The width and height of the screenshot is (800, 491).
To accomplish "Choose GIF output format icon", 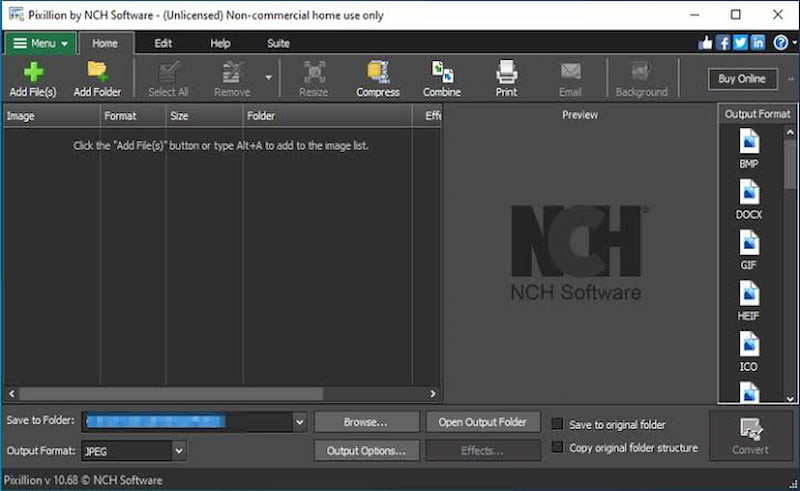I will [x=748, y=250].
